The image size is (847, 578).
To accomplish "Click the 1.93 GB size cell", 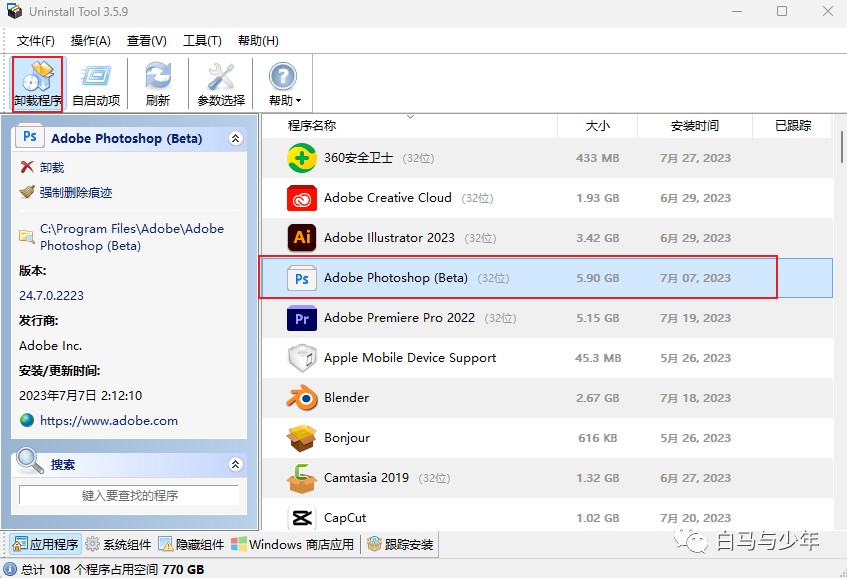I will (x=597, y=198).
